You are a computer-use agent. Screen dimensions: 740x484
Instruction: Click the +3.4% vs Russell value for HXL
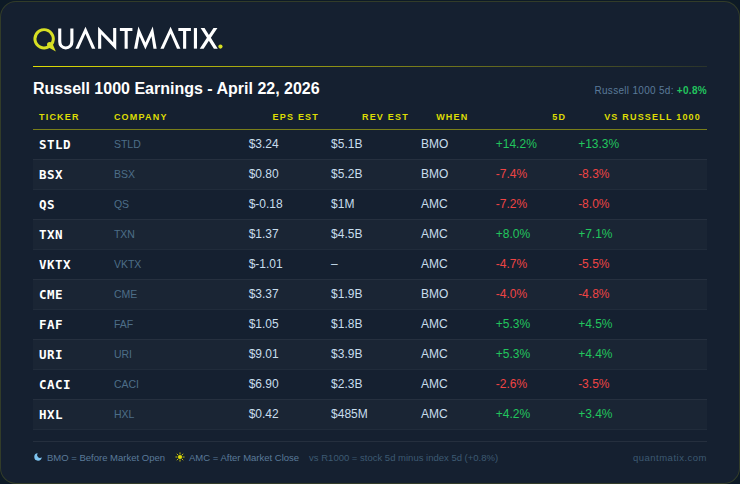click(x=595, y=414)
